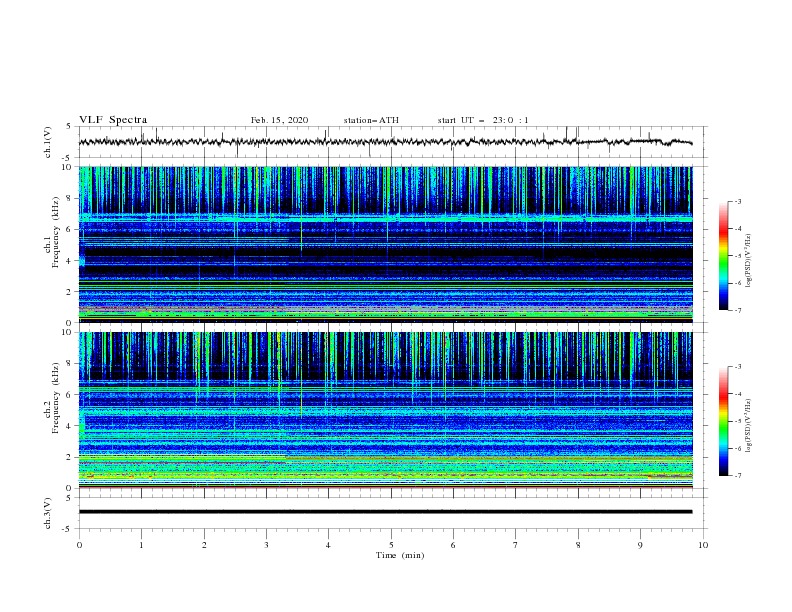The width and height of the screenshot is (792, 612).
Task: Click the "ch.1(V)" waveform axis label
Action: (x=48, y=142)
